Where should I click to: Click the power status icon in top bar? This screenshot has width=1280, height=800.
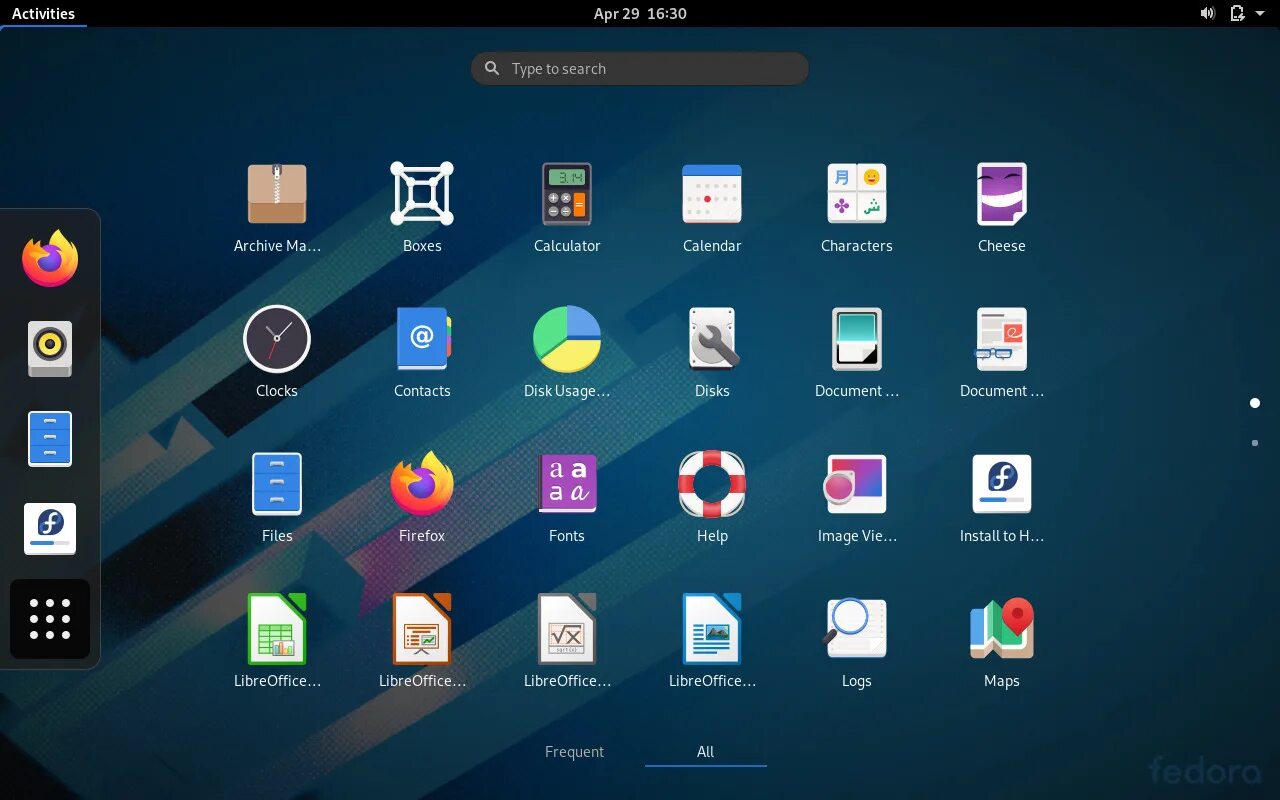1237,13
